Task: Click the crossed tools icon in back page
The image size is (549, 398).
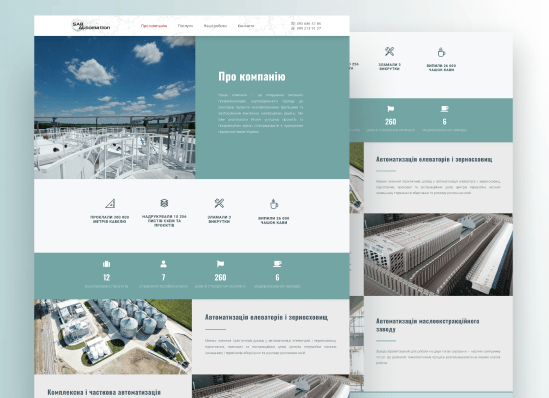Action: (x=389, y=51)
